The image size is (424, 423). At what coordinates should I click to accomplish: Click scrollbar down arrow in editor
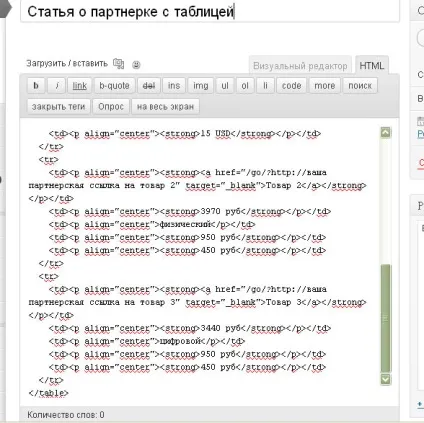pyautogui.click(x=386, y=379)
